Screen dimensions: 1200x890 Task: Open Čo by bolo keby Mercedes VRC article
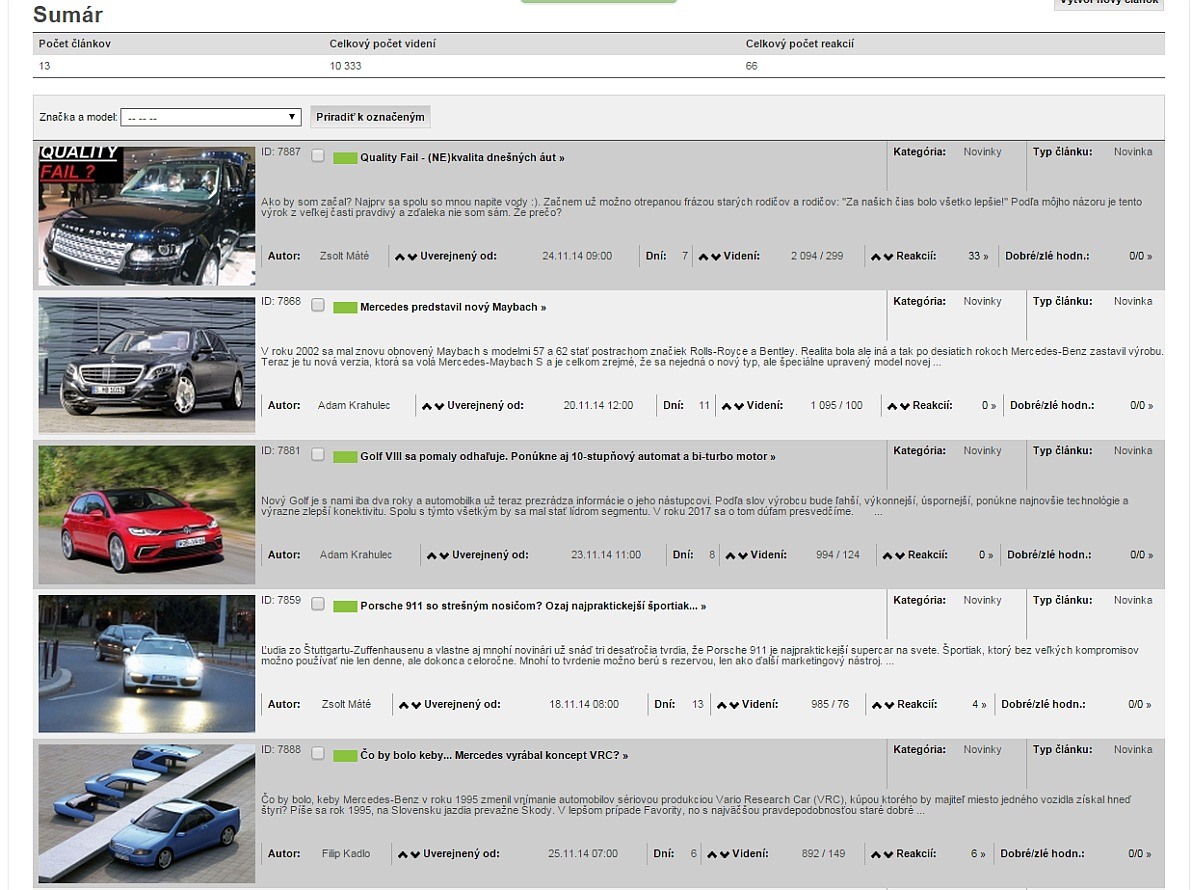coord(494,756)
